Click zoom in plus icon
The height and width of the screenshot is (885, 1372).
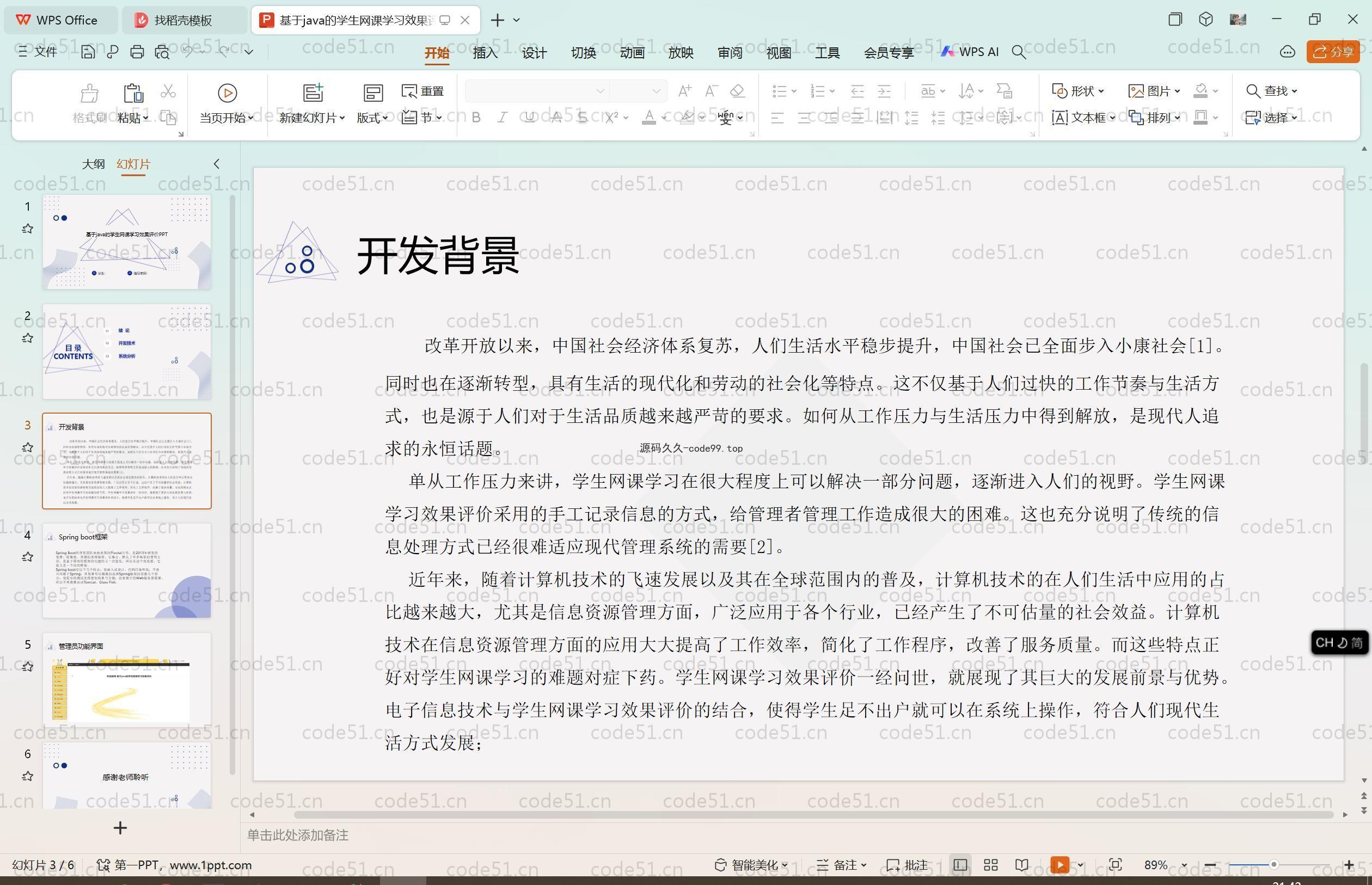pyautogui.click(x=1349, y=865)
